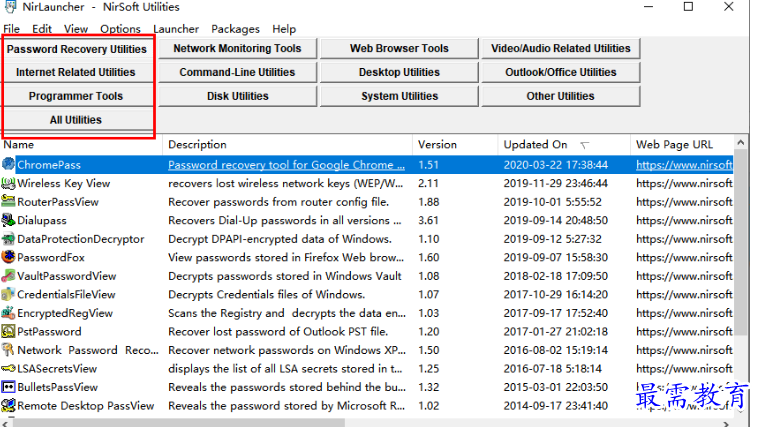Open the View menu
This screenshot has width=757, height=427.
pos(76,29)
